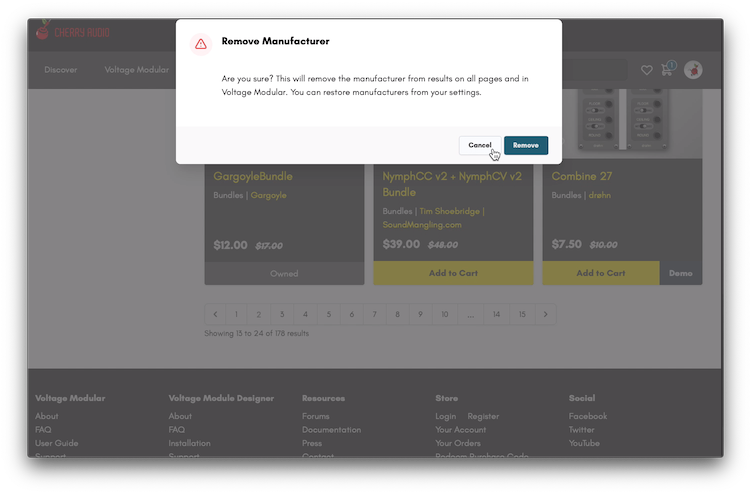The width and height of the screenshot is (751, 494).
Task: Go to results page 5
Action: pos(329,314)
